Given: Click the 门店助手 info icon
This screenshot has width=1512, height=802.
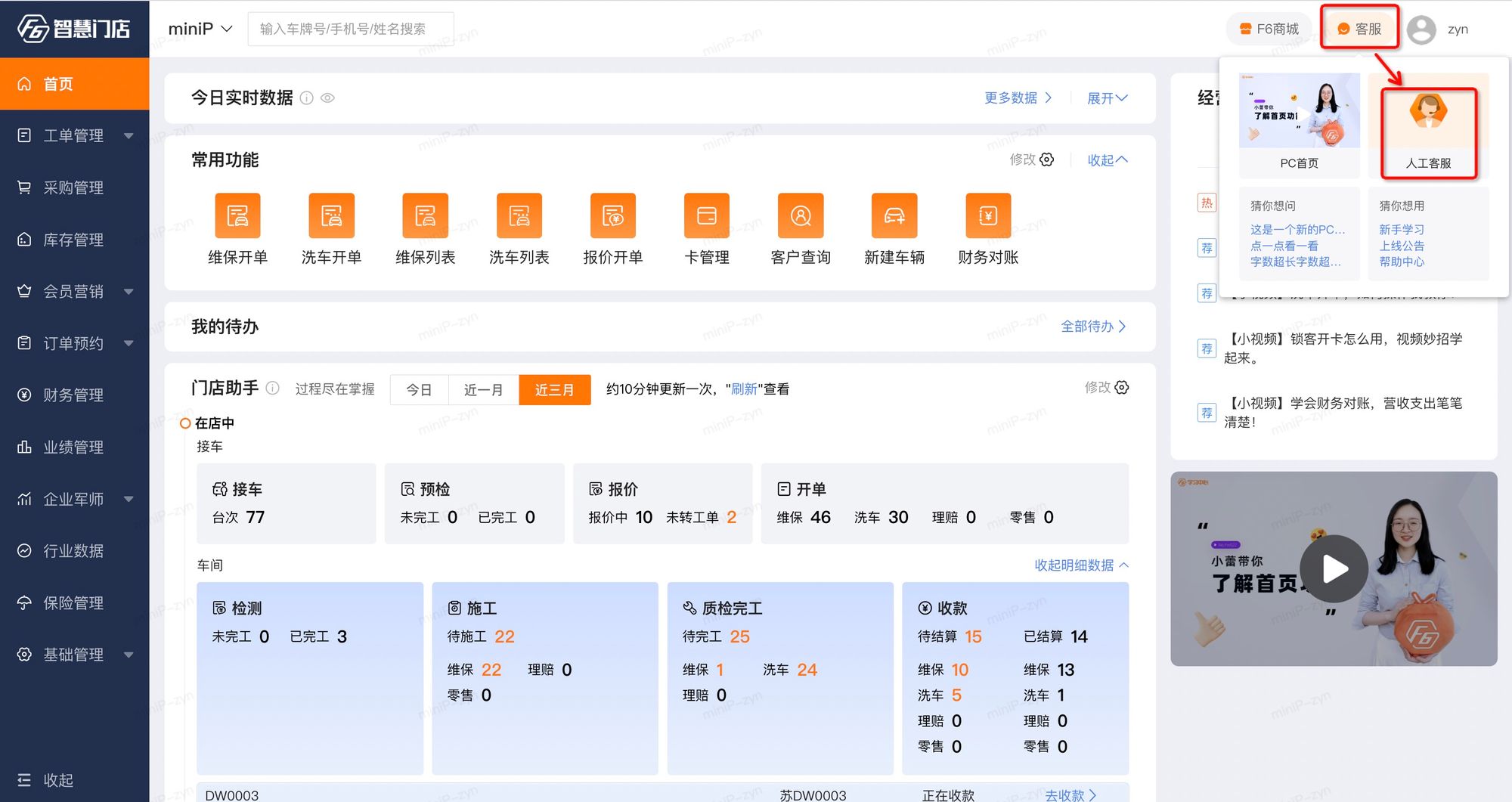Looking at the screenshot, I should [x=273, y=388].
